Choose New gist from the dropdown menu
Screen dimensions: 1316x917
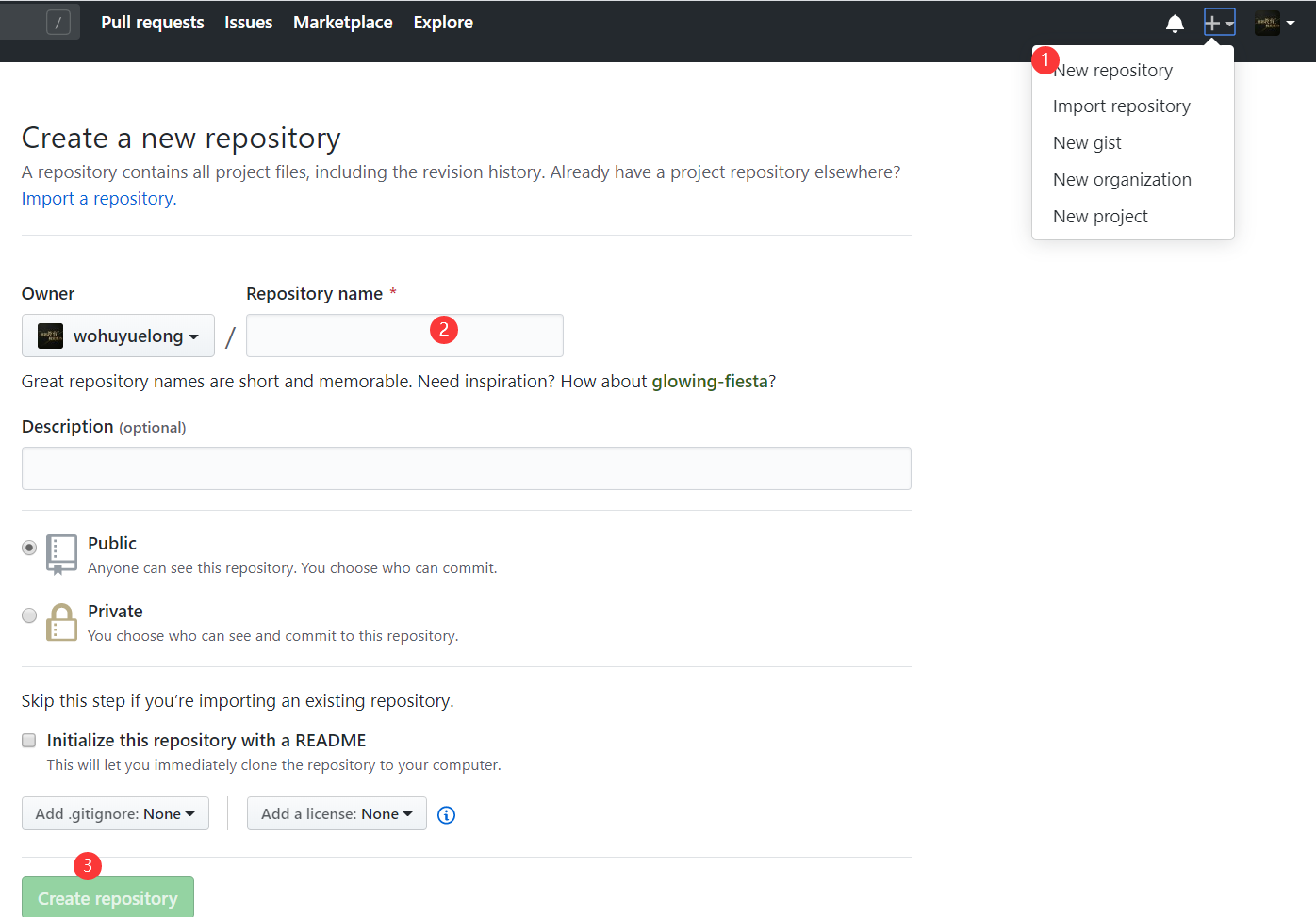[1087, 143]
